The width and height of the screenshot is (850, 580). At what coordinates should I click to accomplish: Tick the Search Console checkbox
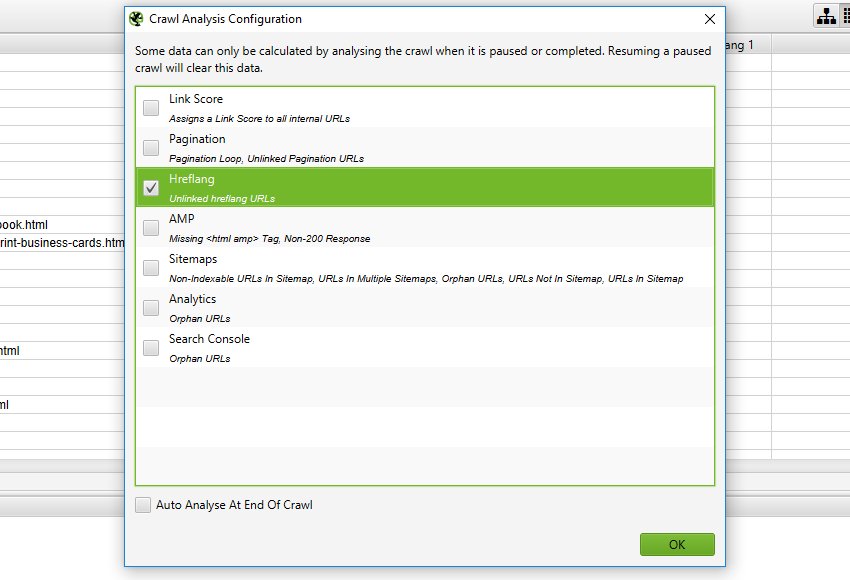pos(151,347)
